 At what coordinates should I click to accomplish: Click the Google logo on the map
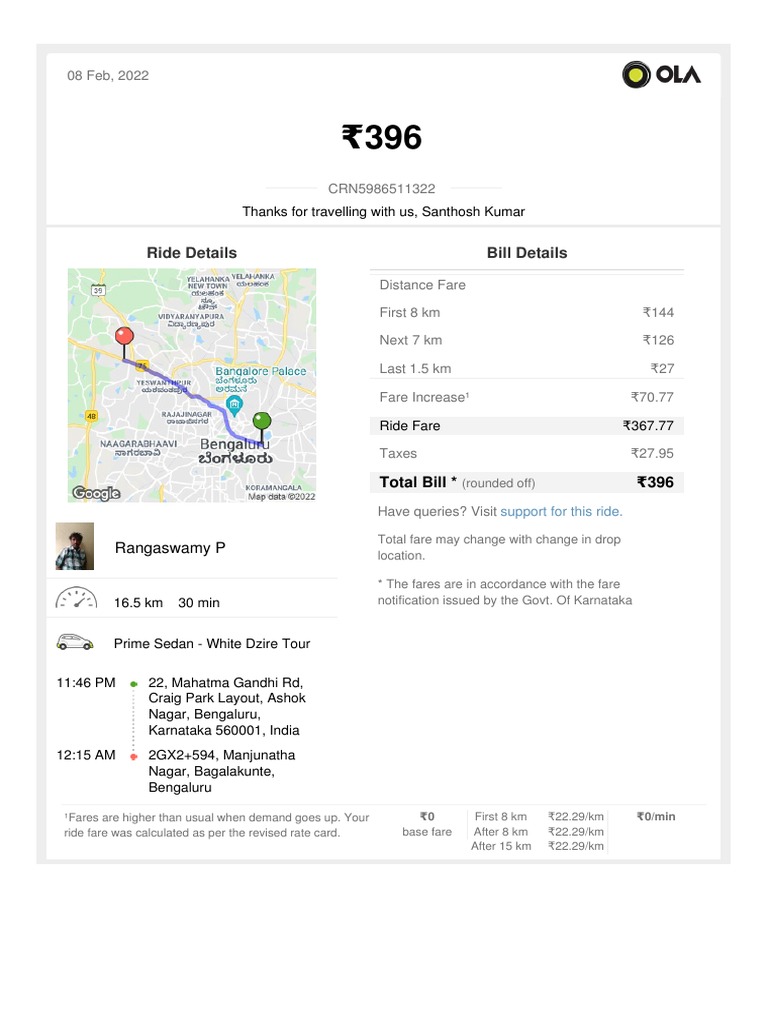click(x=96, y=492)
